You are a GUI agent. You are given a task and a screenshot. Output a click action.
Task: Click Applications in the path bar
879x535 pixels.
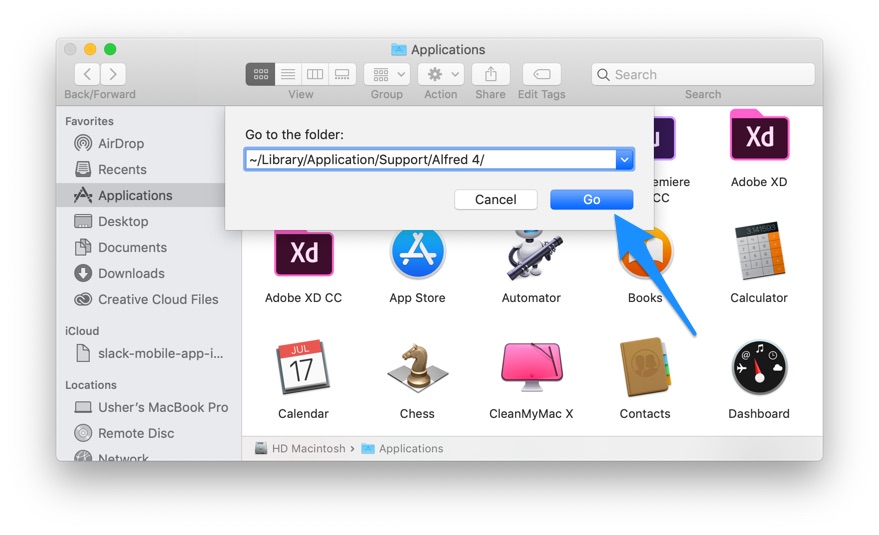tap(411, 449)
